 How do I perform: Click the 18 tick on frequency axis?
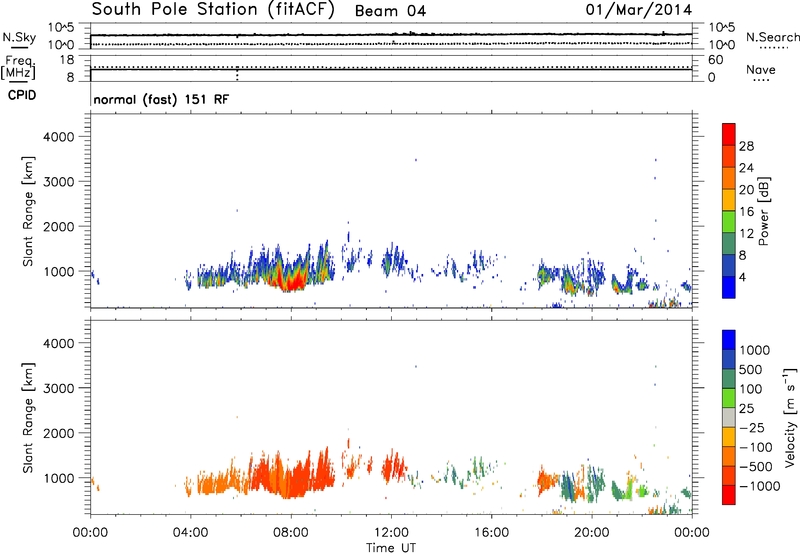[67, 60]
